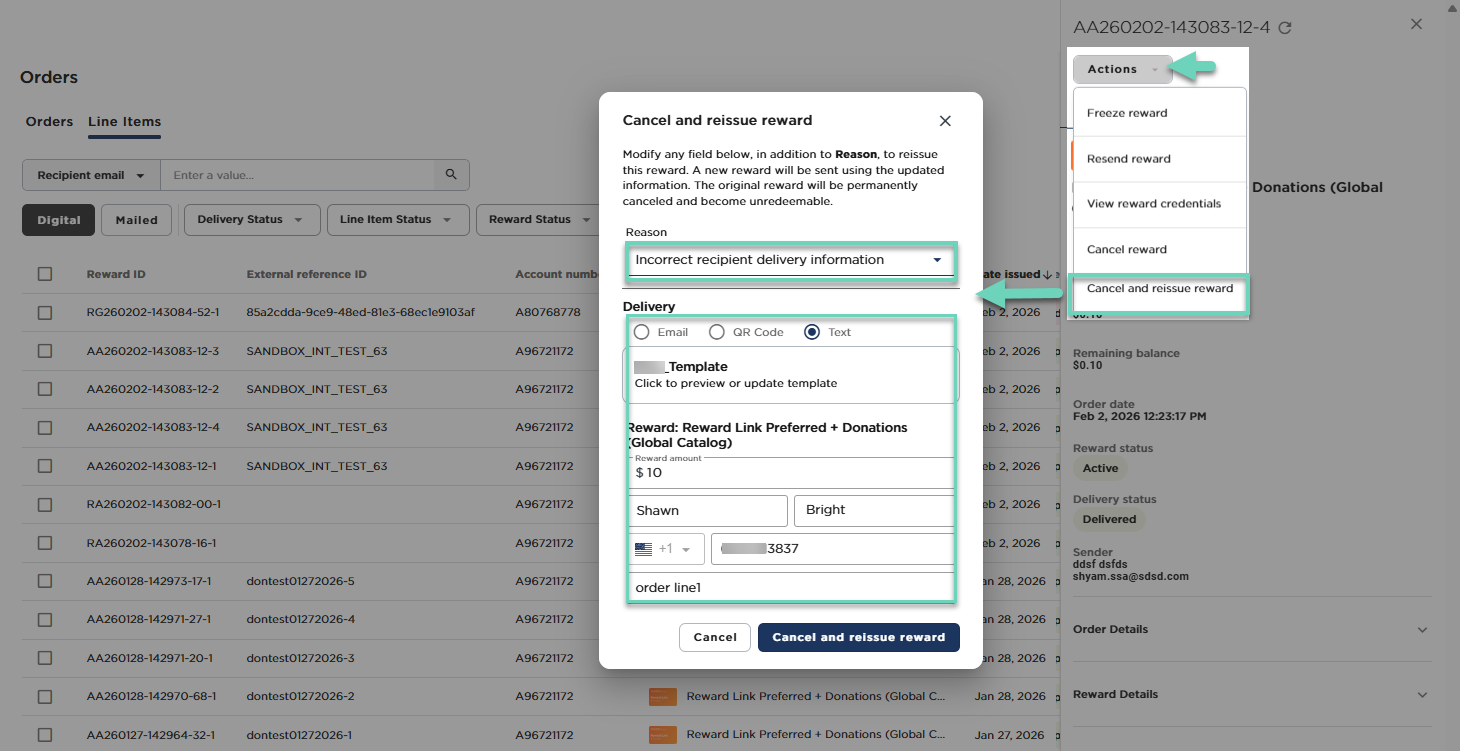Click the Cancel and reissue reward button
Screen dimensions: 1460x751
(x=858, y=637)
